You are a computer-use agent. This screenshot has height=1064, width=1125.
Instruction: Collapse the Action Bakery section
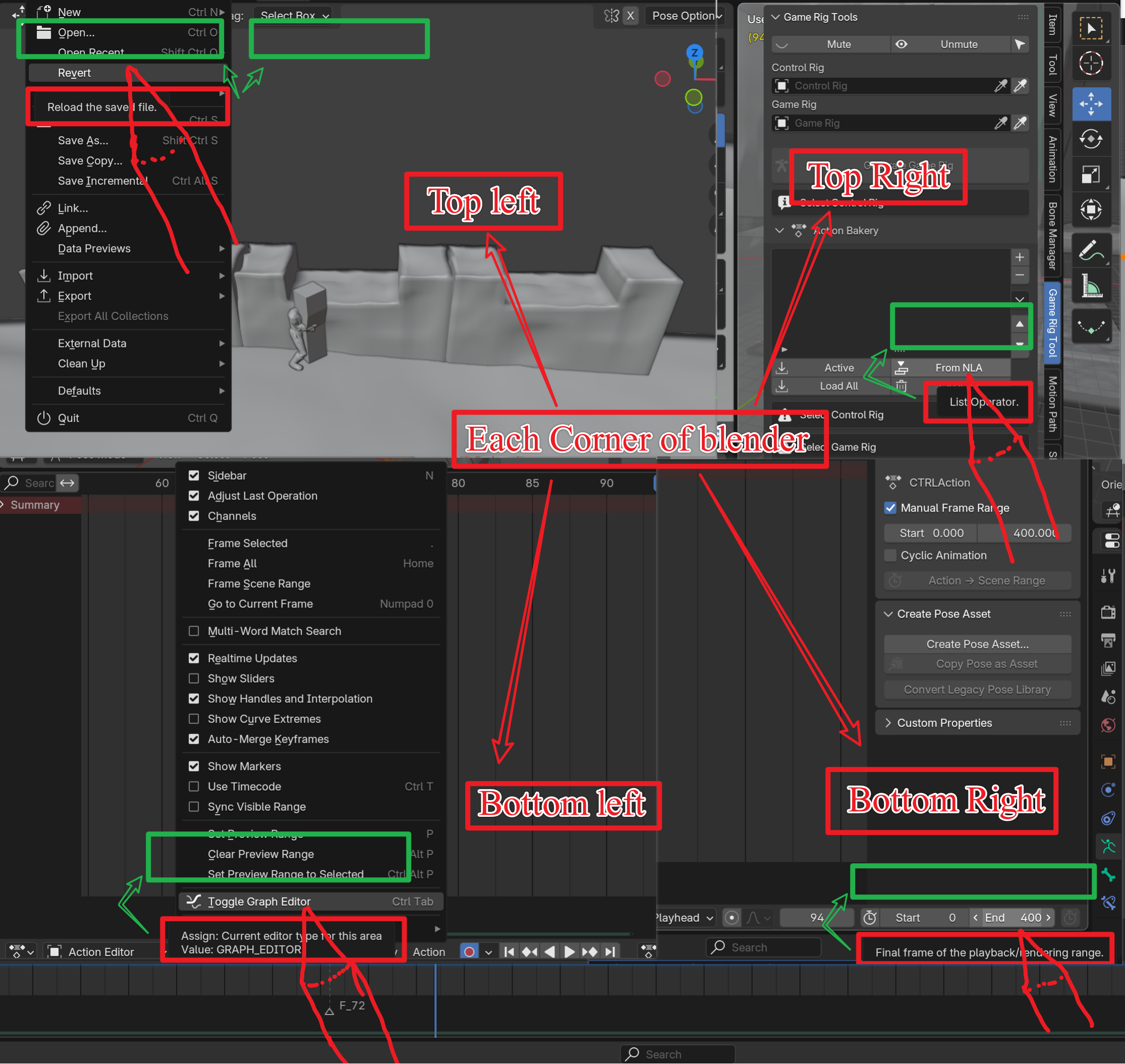[x=779, y=231]
